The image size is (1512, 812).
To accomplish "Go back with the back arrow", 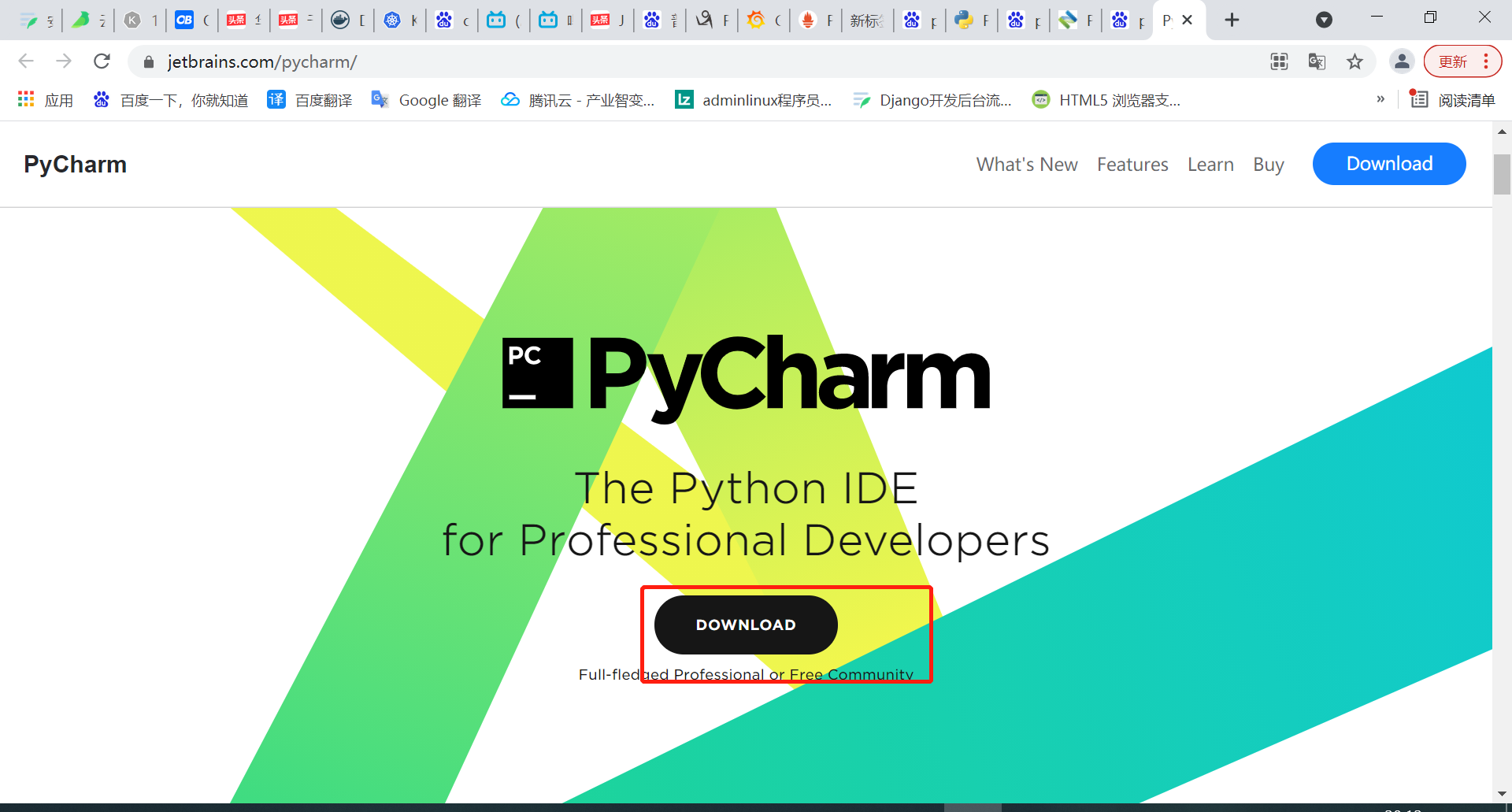I will coord(26,61).
